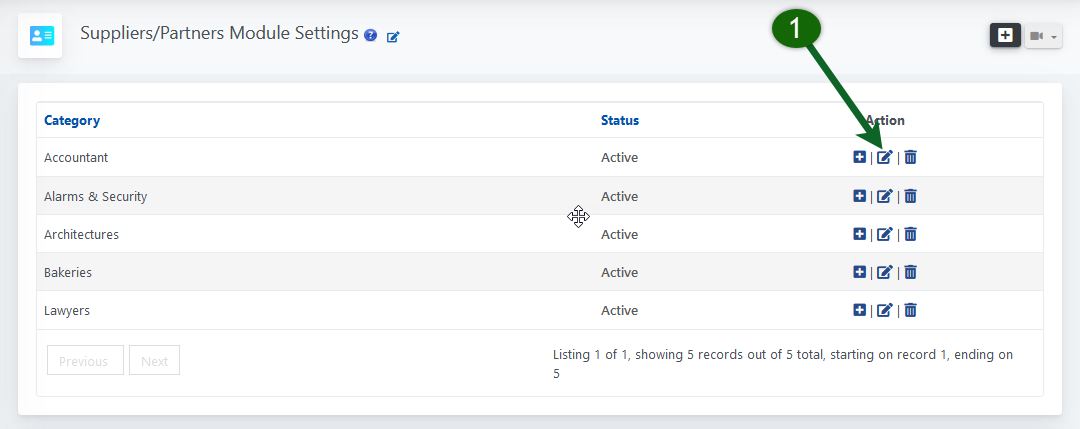Click edit icon next to page title
Image resolution: width=1080 pixels, height=429 pixels.
(393, 37)
